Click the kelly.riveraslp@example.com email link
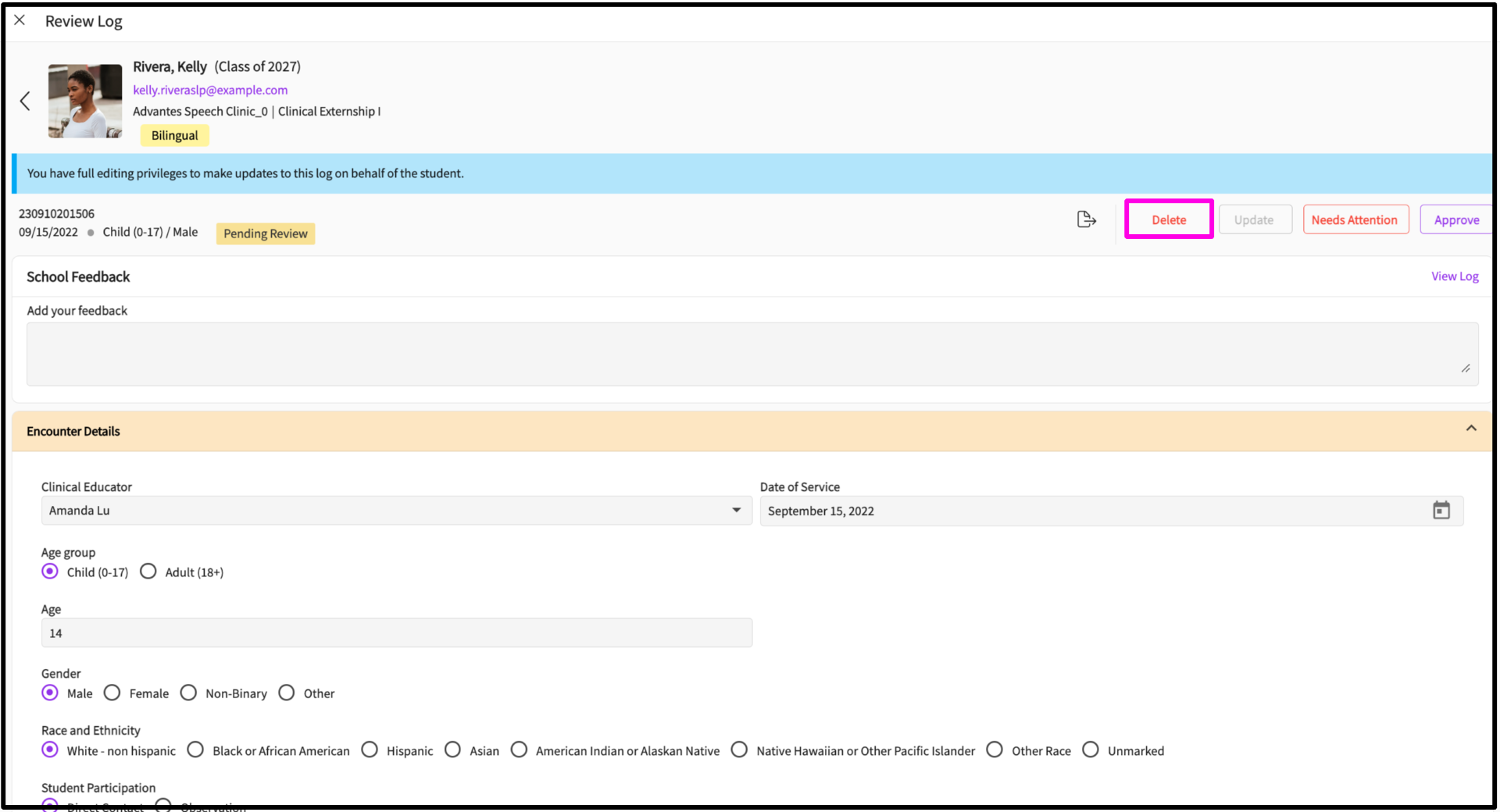 (x=210, y=90)
